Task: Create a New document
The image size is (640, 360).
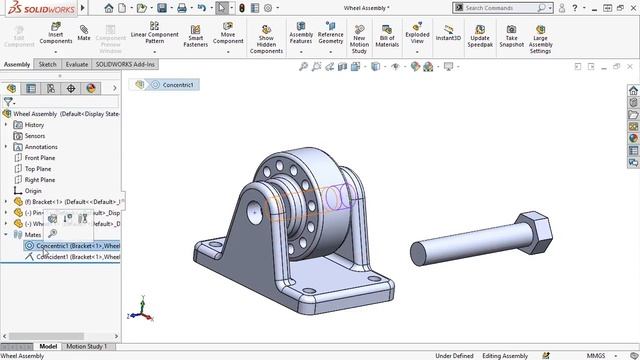Action: pyautogui.click(x=122, y=8)
